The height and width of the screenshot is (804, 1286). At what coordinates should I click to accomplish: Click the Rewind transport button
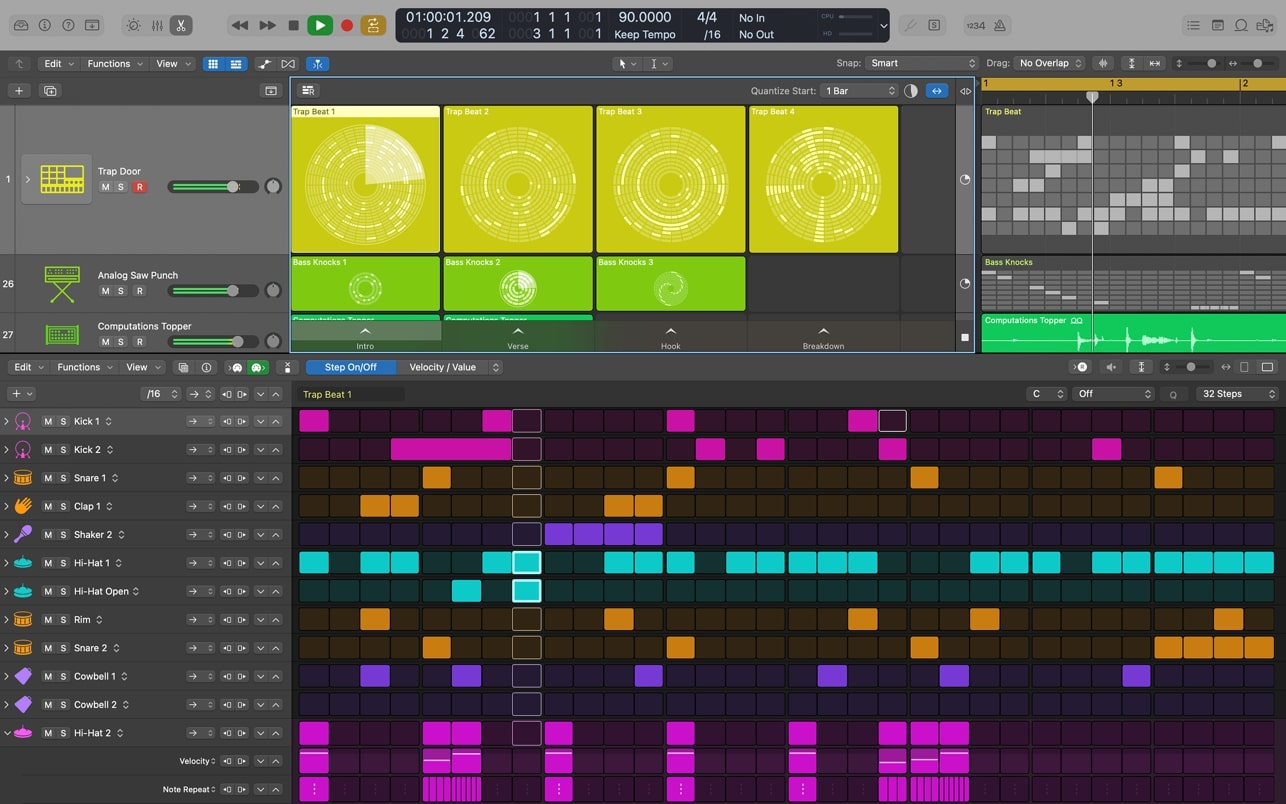[240, 25]
